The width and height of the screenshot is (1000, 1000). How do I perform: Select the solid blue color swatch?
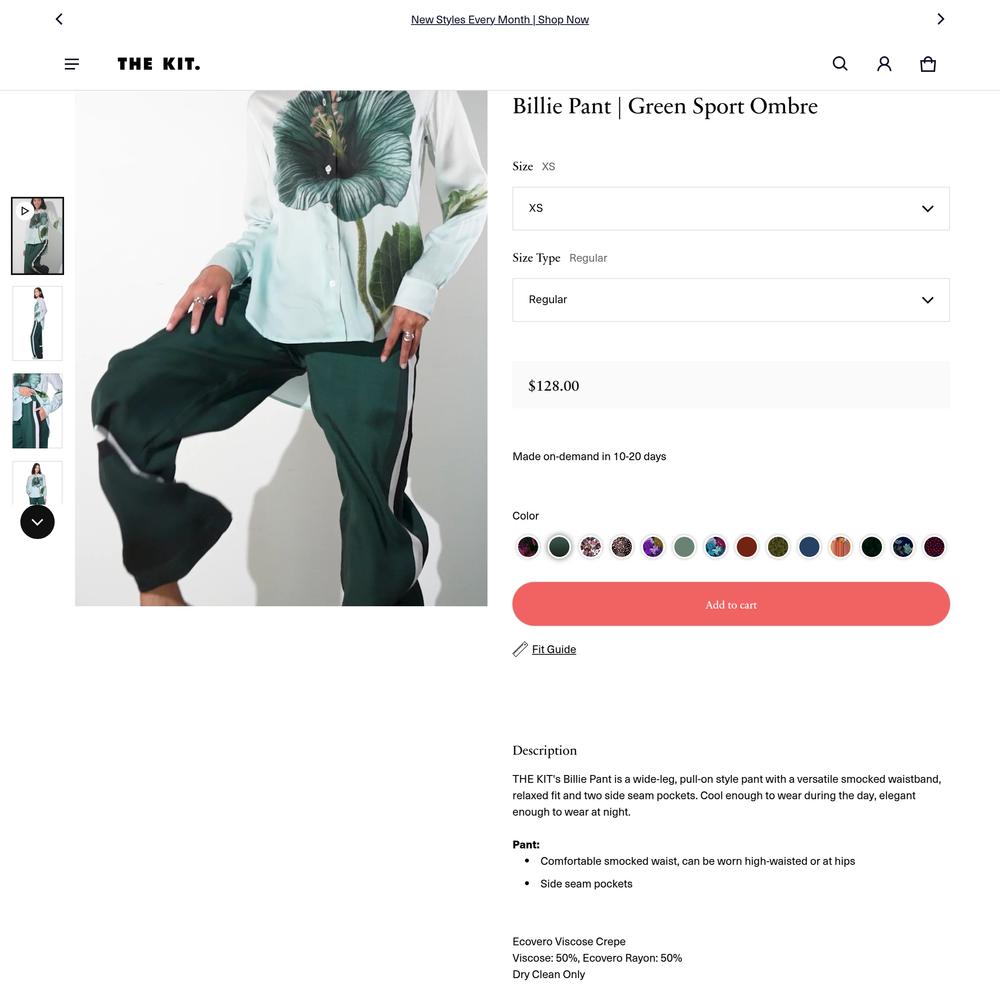click(x=809, y=547)
